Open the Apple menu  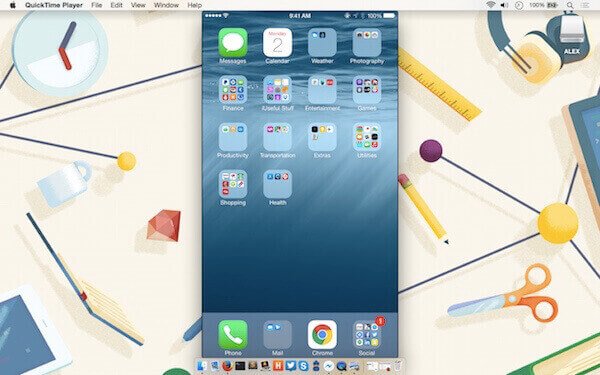(13, 5)
